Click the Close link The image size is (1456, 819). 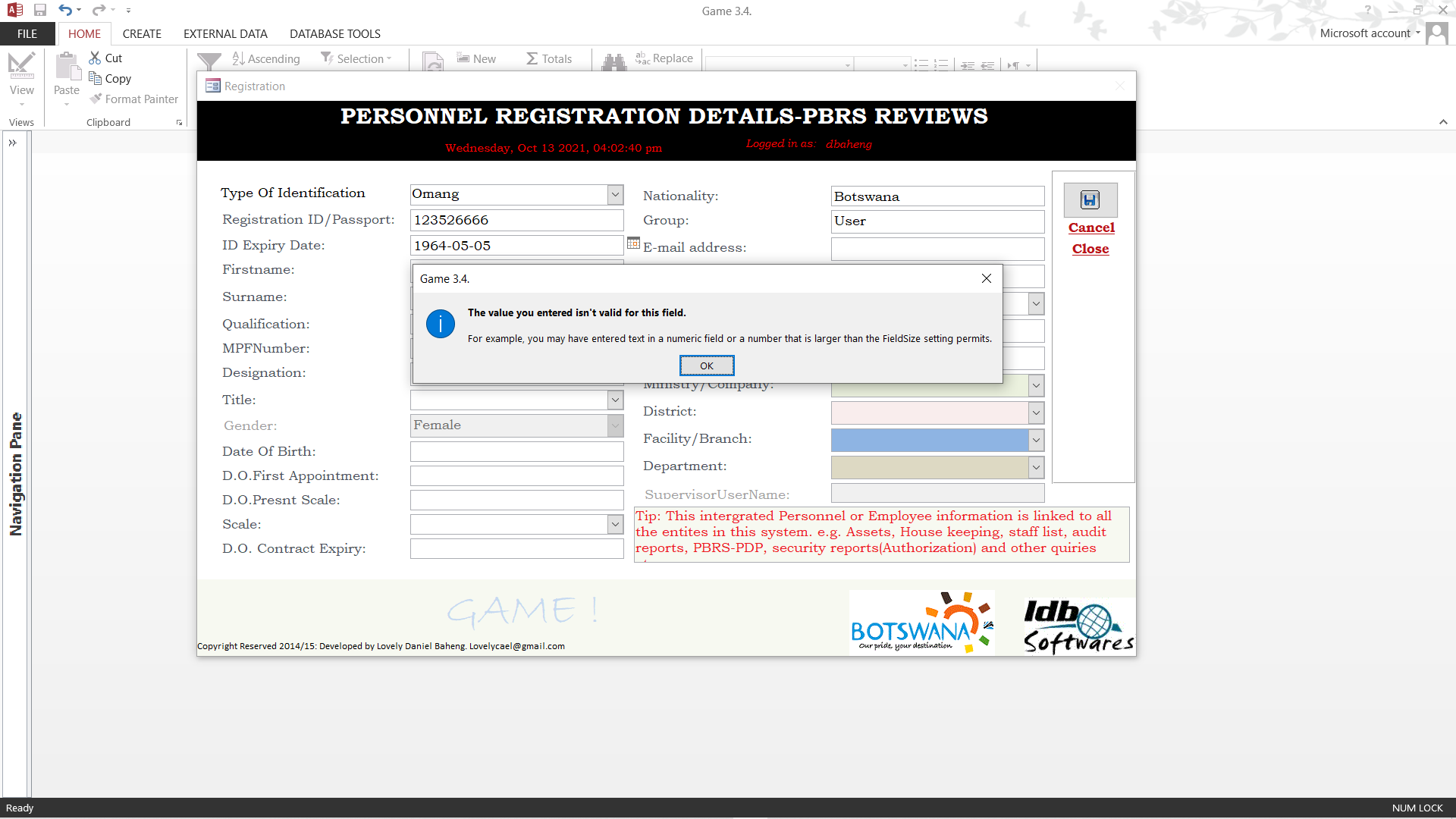click(x=1090, y=249)
